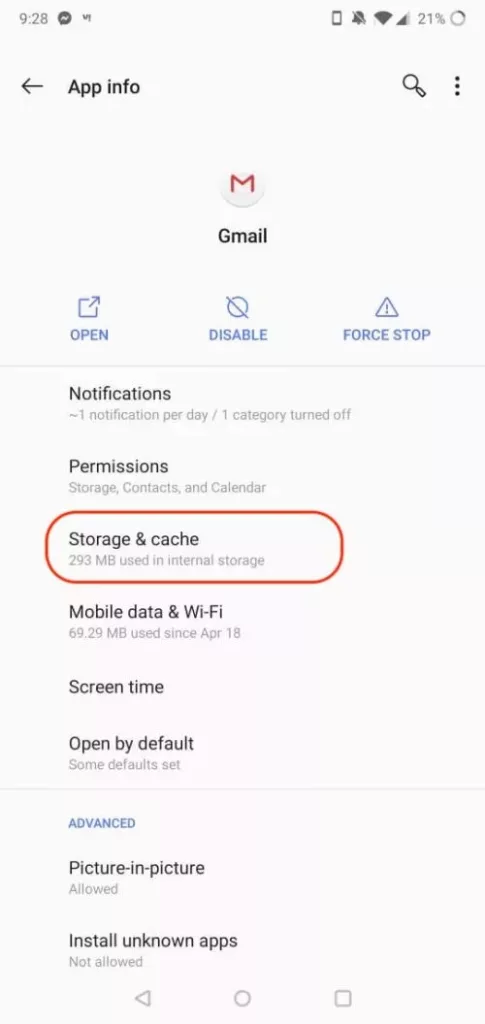Tap the Open app icon
The width and height of the screenshot is (485, 1024).
coord(89,307)
